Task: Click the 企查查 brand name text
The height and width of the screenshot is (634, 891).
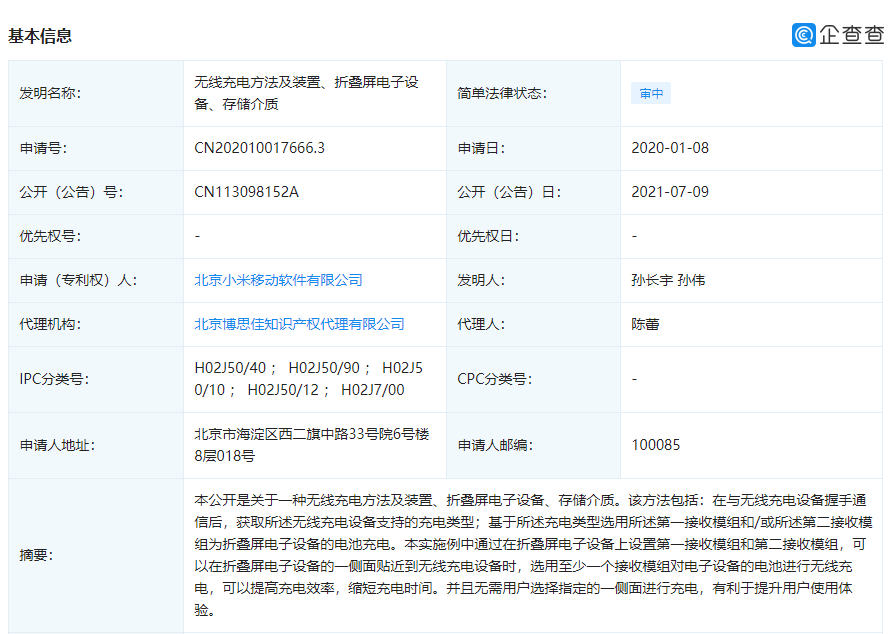Action: [x=851, y=35]
